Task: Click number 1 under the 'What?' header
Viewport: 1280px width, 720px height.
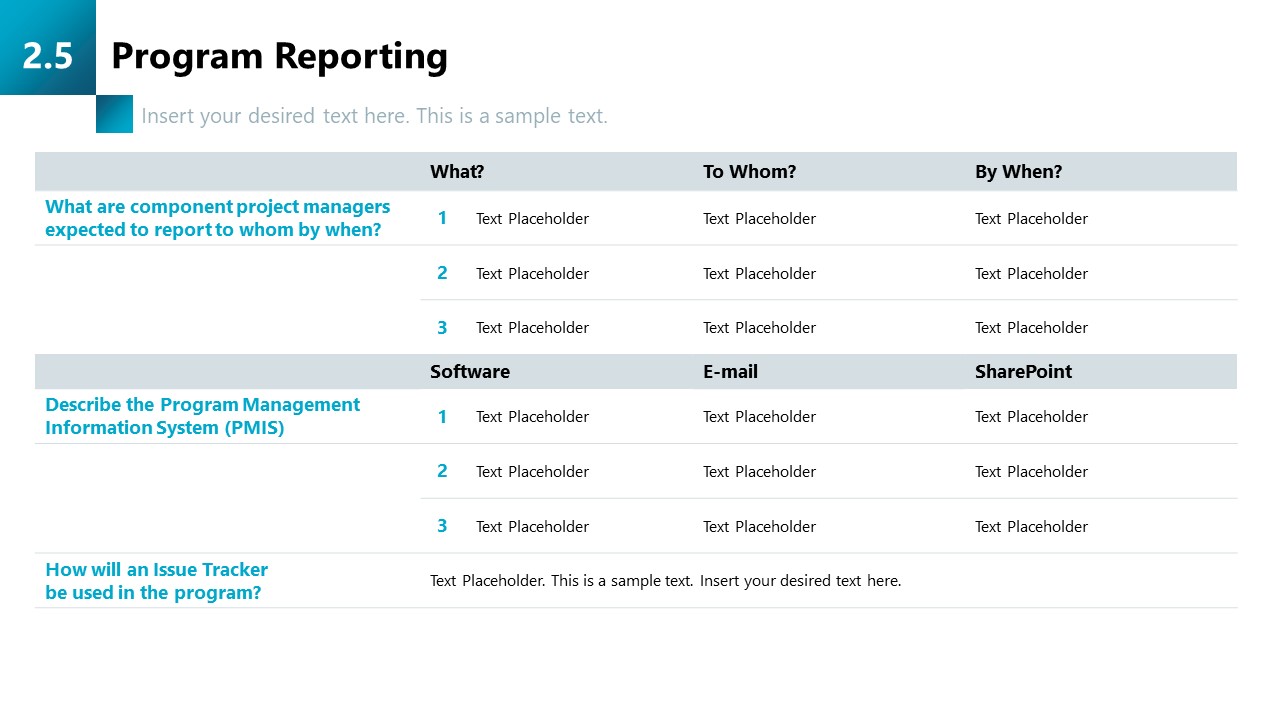Action: point(442,218)
